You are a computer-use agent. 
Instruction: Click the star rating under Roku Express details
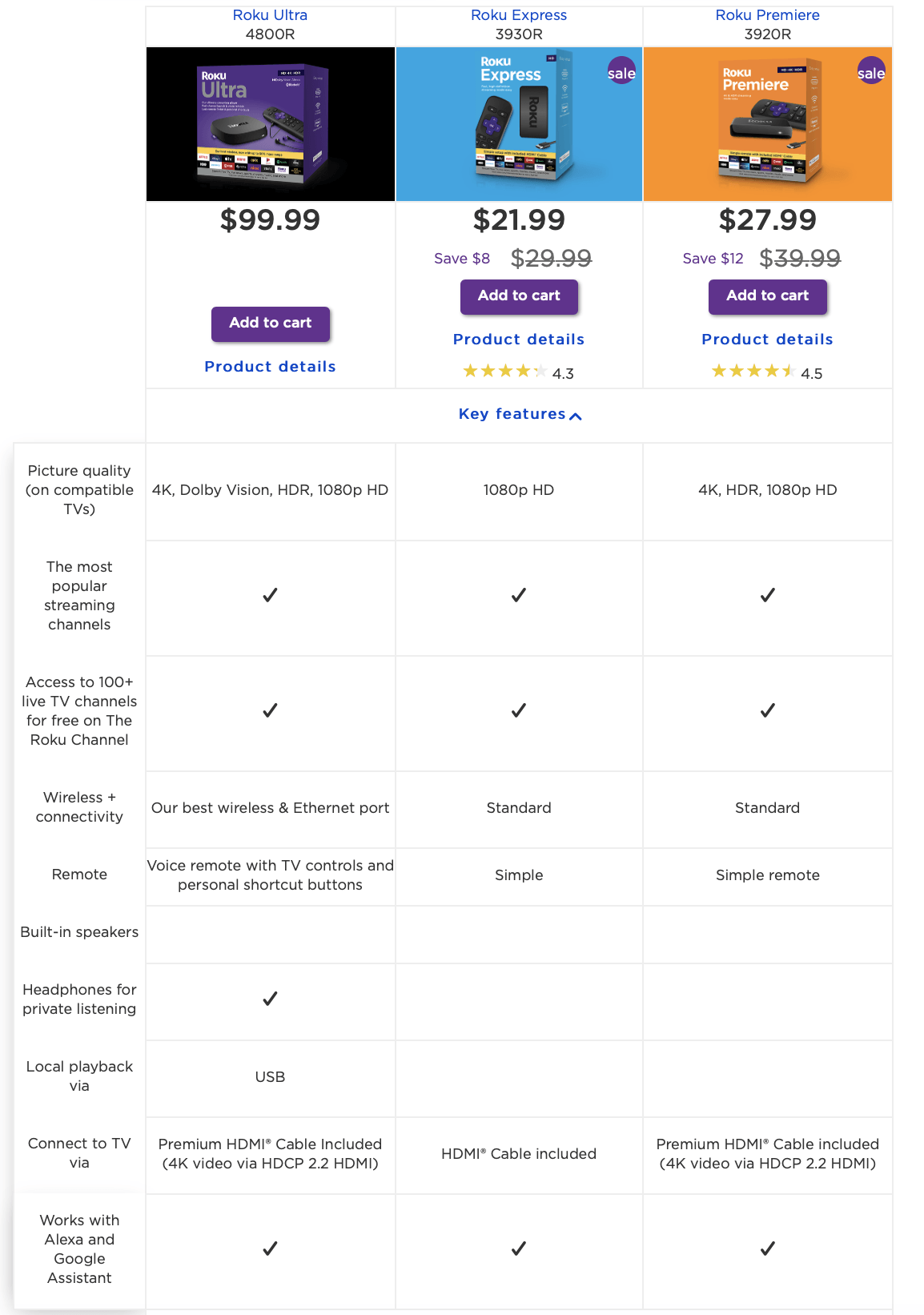tap(504, 371)
